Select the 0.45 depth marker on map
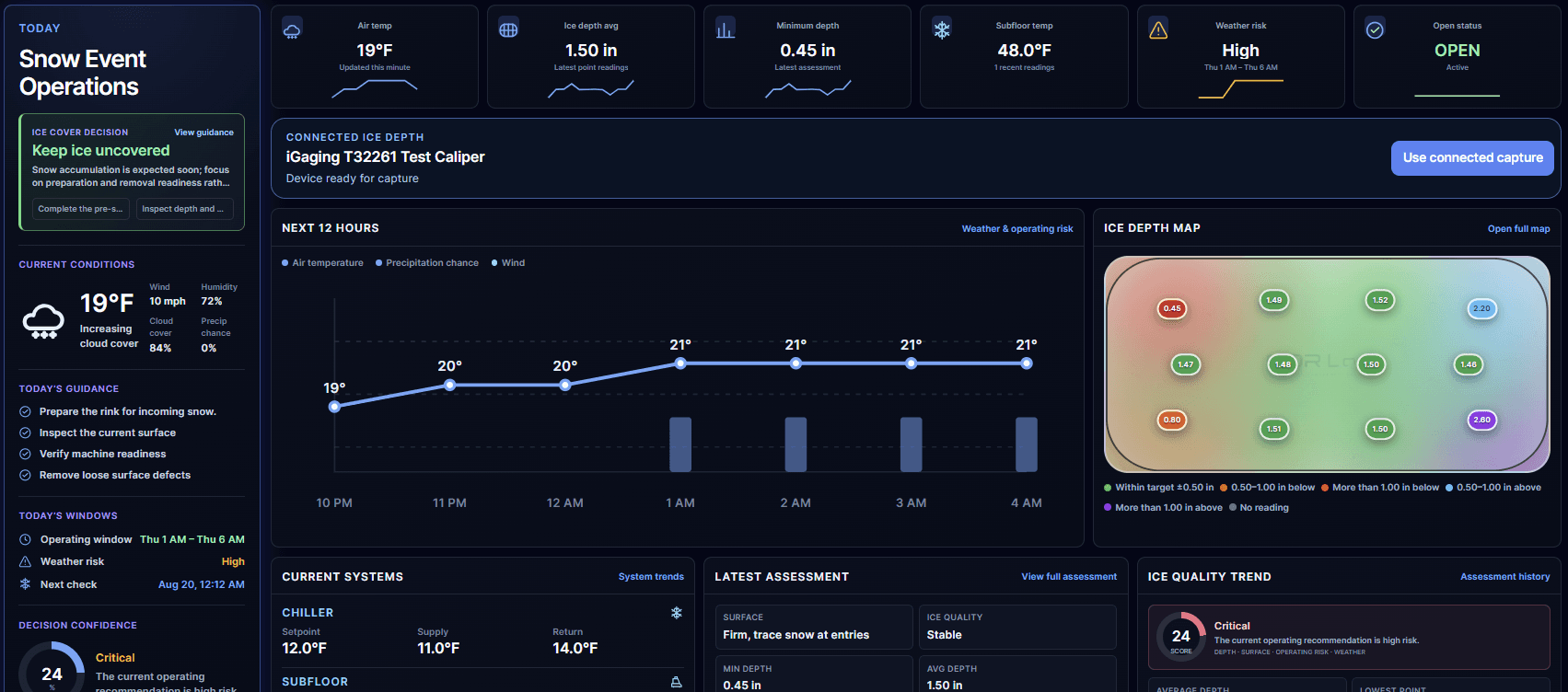The width and height of the screenshot is (1568, 692). click(1172, 308)
